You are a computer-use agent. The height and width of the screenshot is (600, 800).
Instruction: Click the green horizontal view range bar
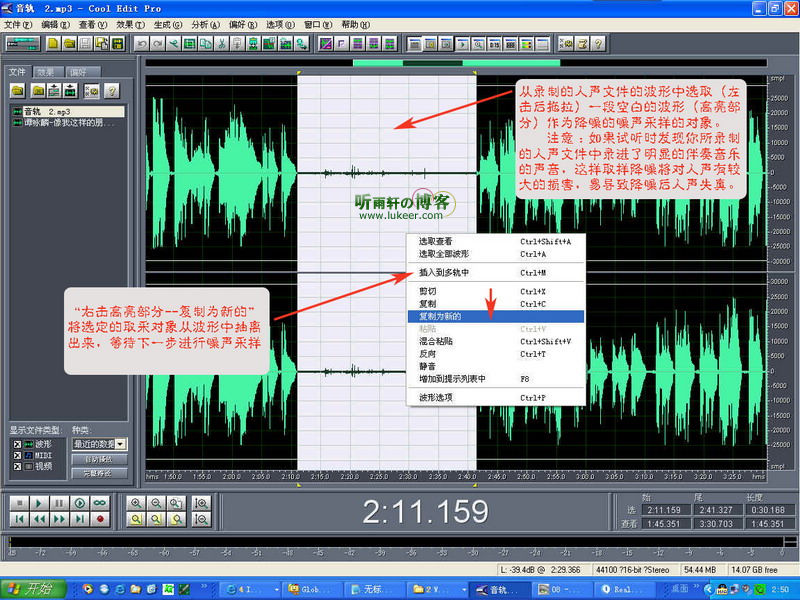pos(456,63)
